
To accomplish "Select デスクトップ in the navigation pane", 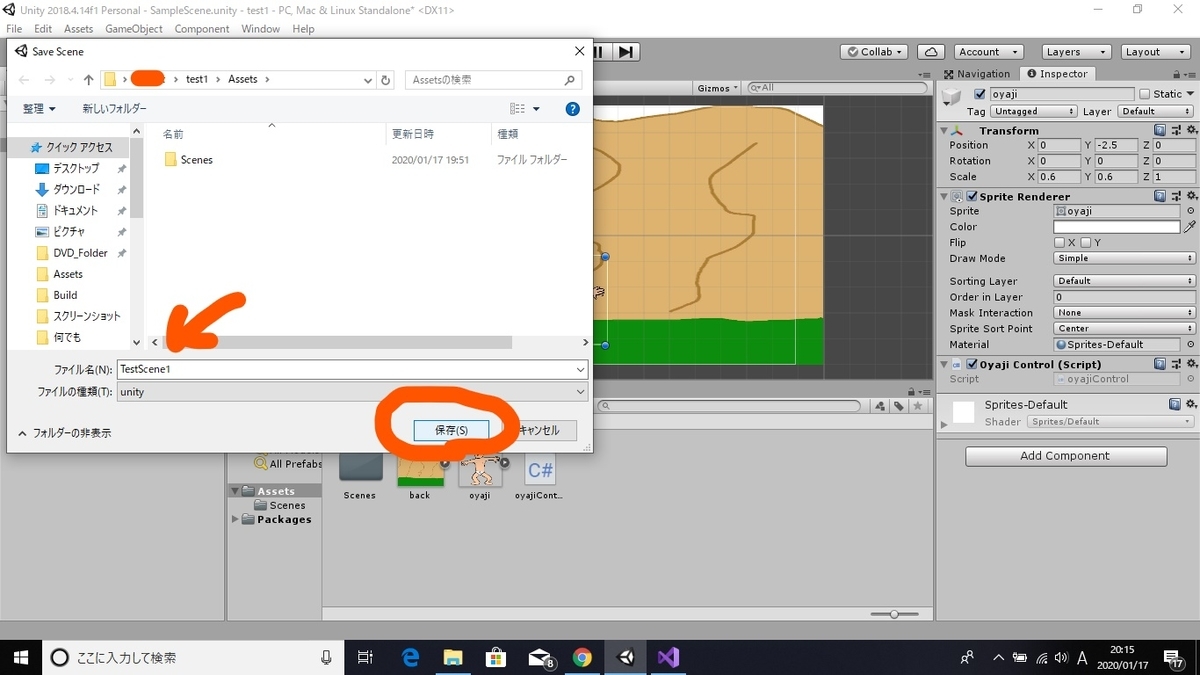I will [x=77, y=169].
